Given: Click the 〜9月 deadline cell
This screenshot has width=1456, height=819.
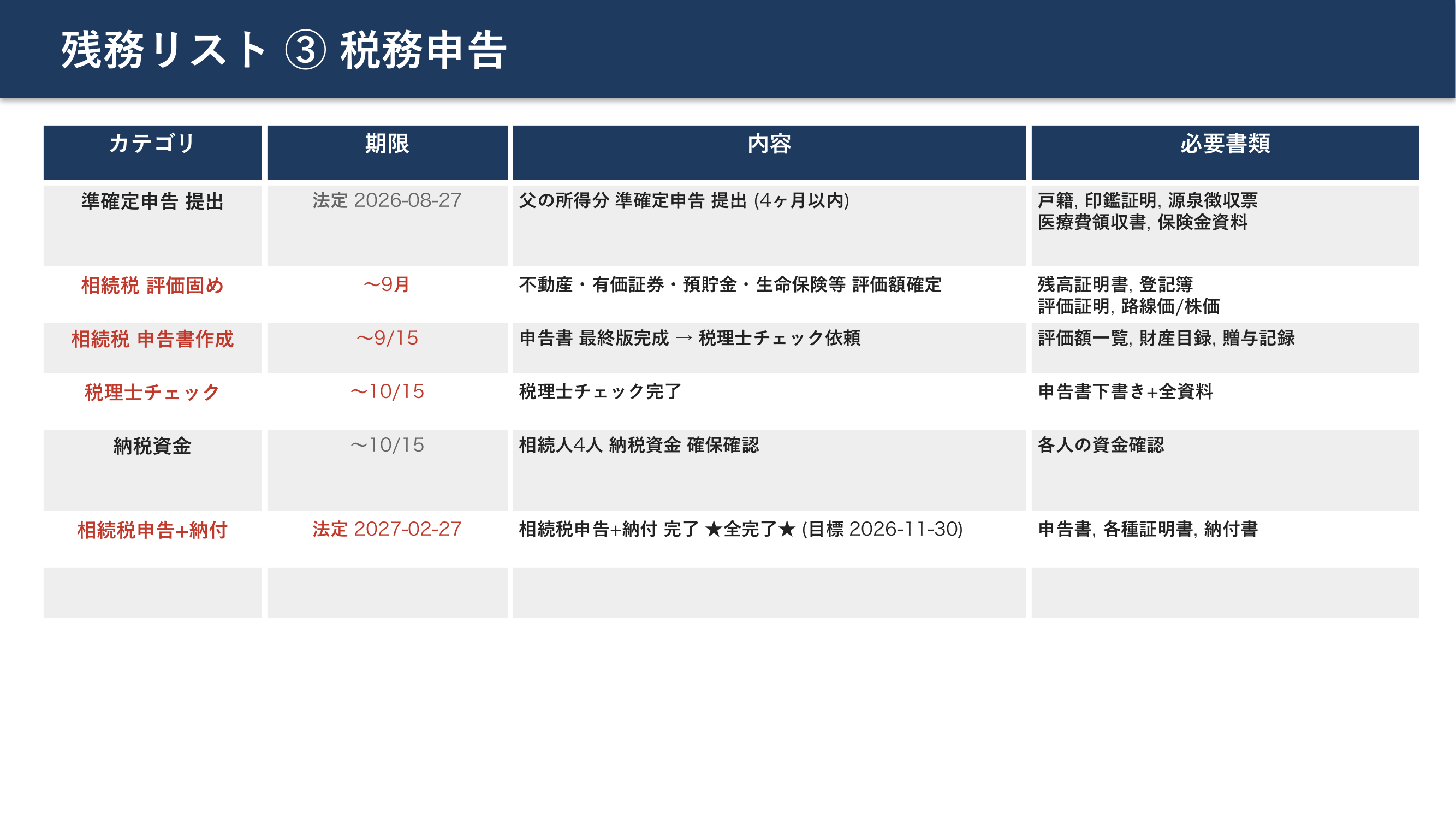Looking at the screenshot, I should tap(387, 284).
